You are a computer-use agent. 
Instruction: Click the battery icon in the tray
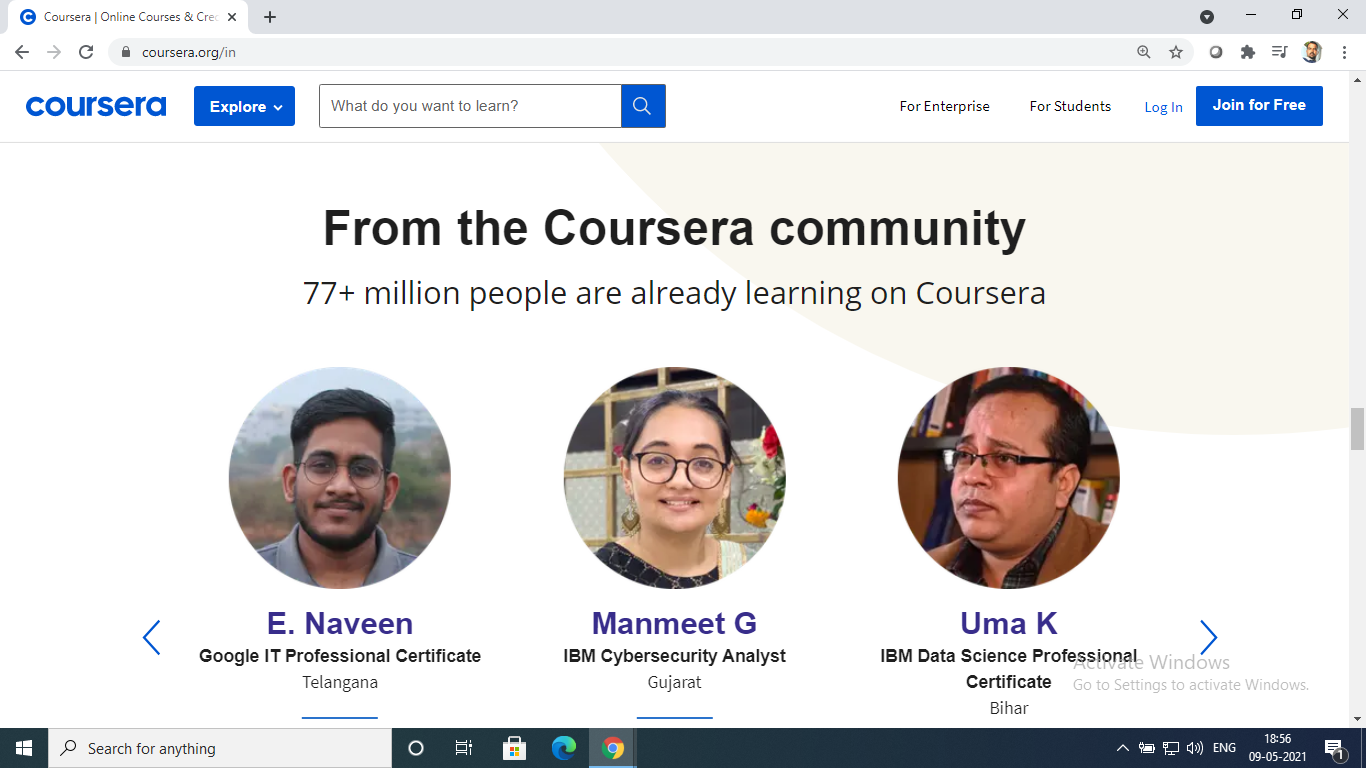(x=1147, y=748)
